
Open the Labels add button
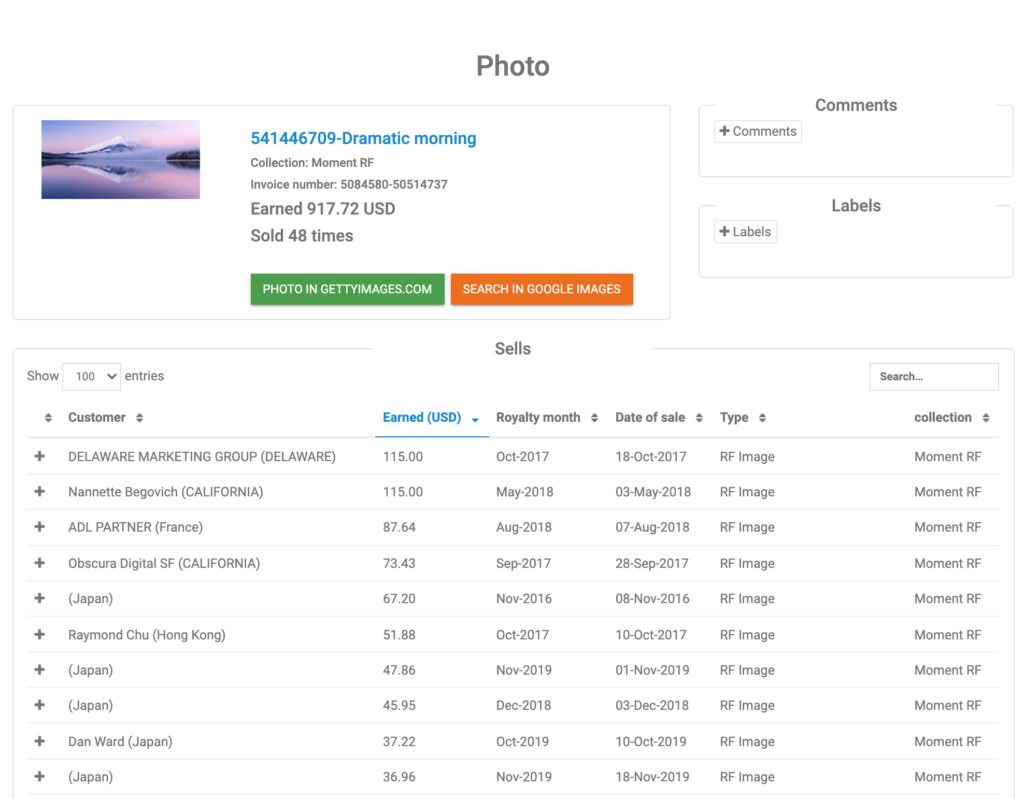coord(745,232)
